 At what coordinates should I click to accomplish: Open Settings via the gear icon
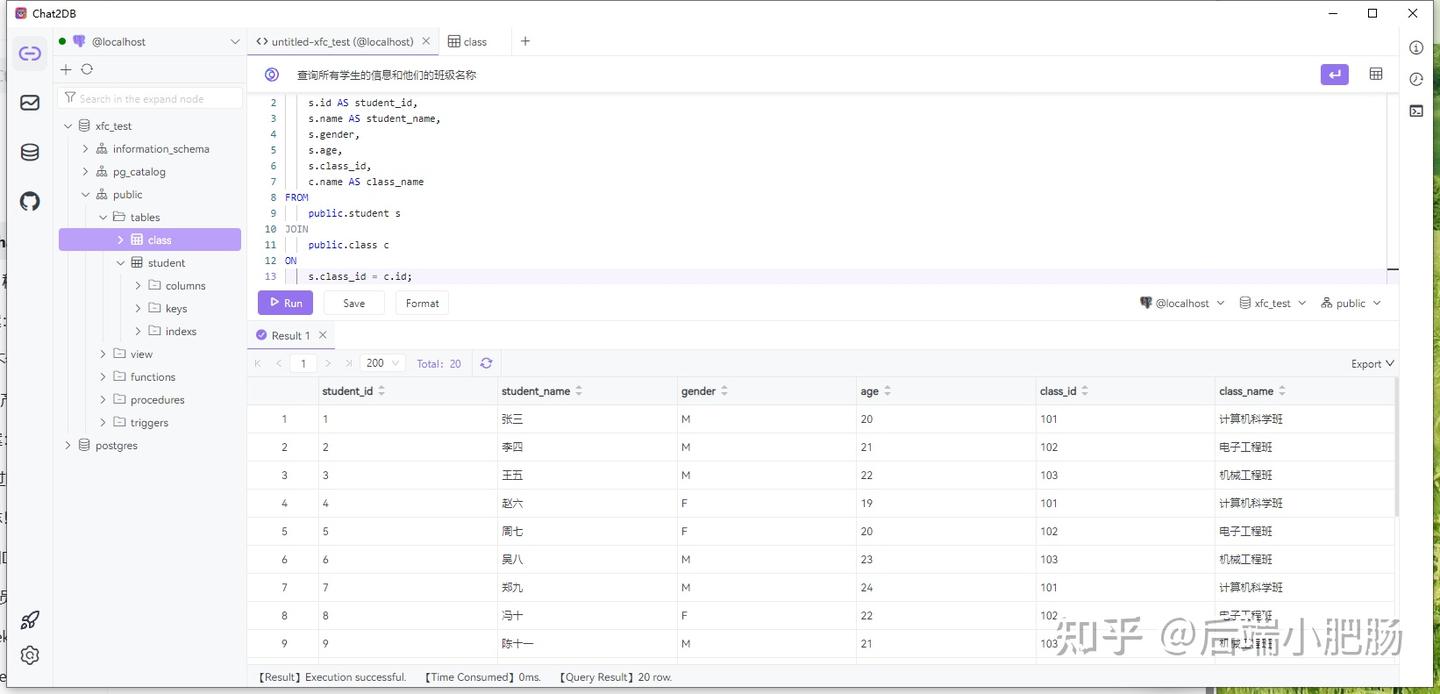click(x=29, y=655)
